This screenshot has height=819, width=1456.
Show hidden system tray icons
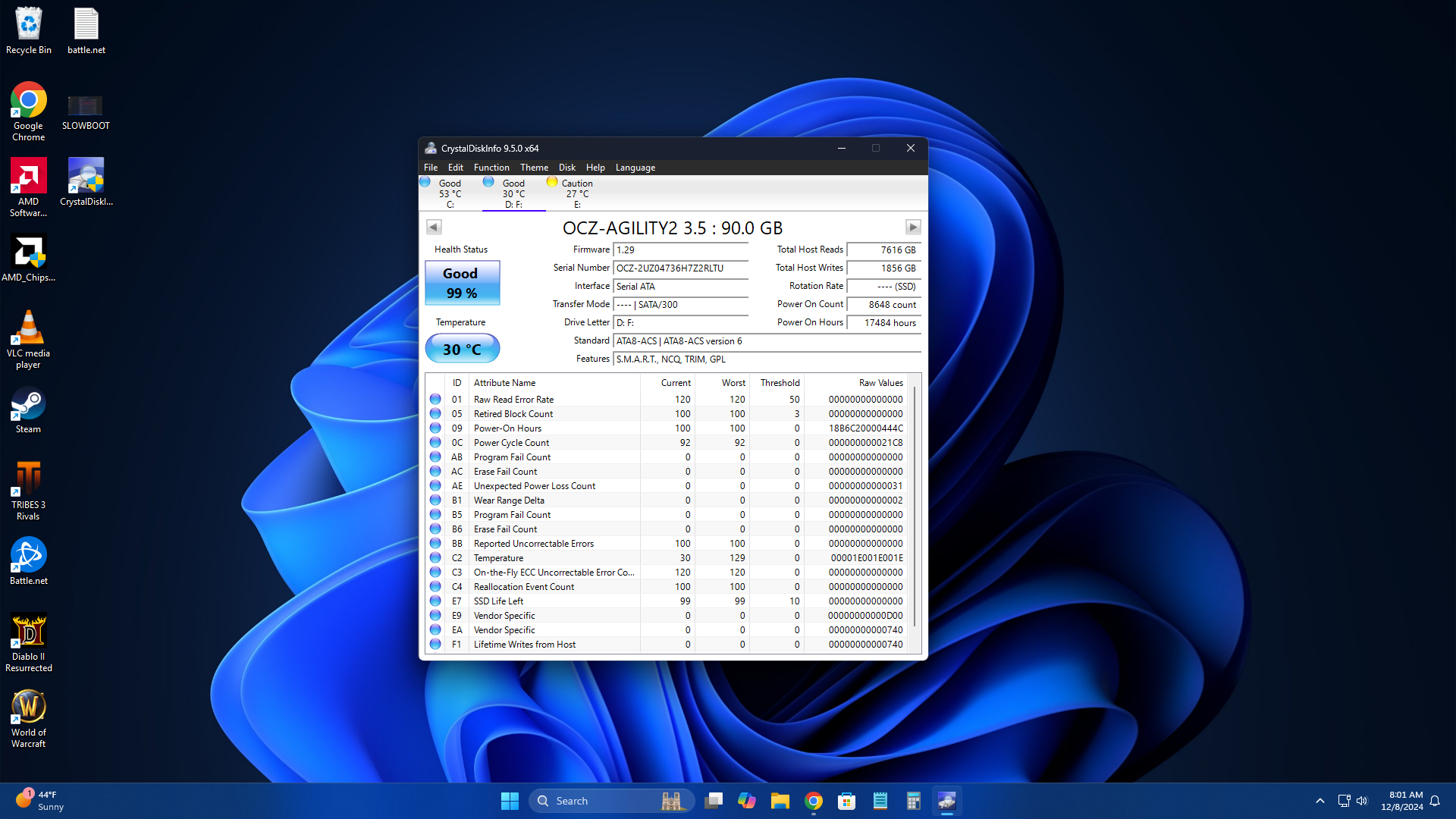(1320, 801)
